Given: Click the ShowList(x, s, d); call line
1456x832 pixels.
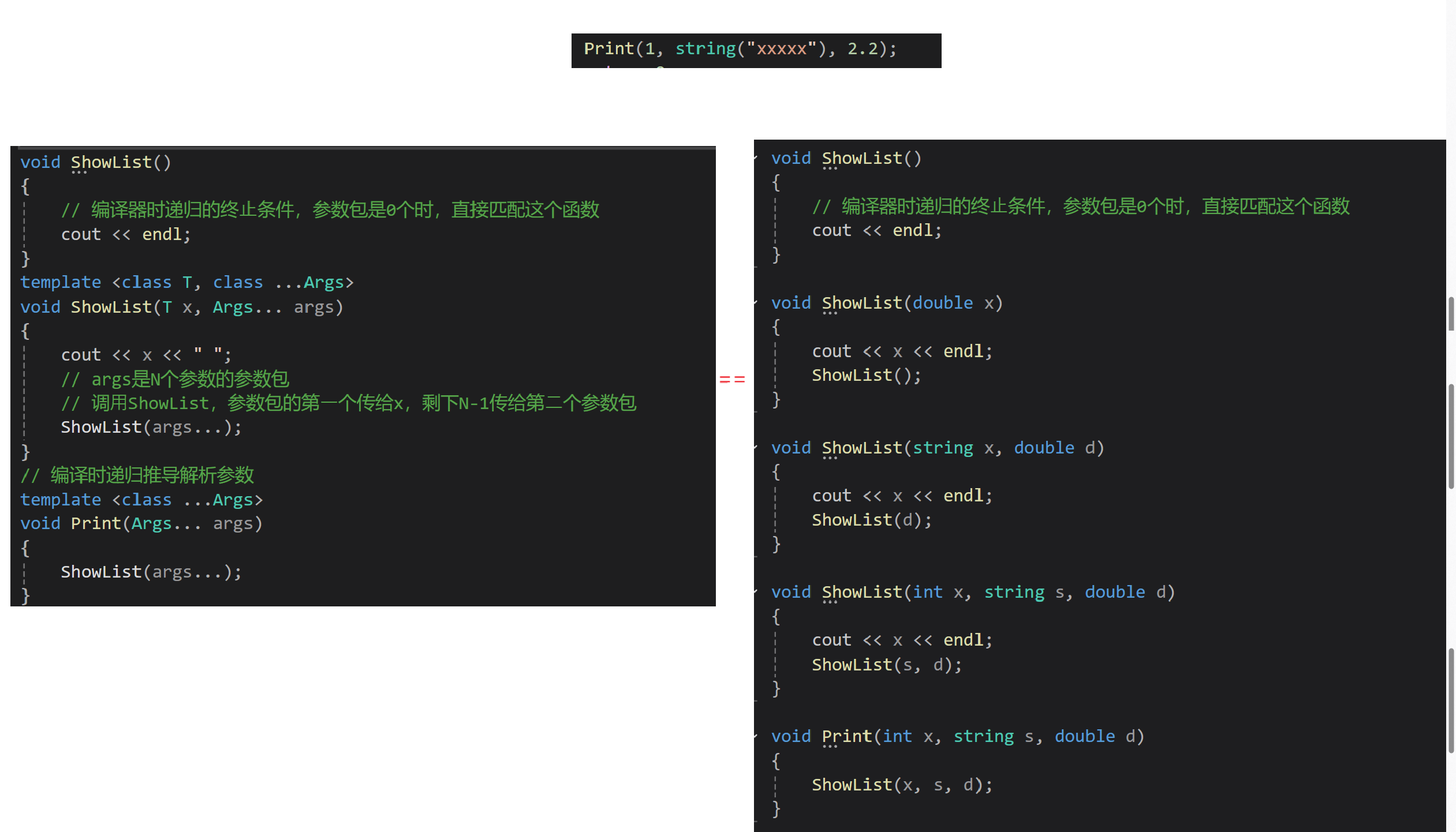Looking at the screenshot, I should click(x=901, y=785).
